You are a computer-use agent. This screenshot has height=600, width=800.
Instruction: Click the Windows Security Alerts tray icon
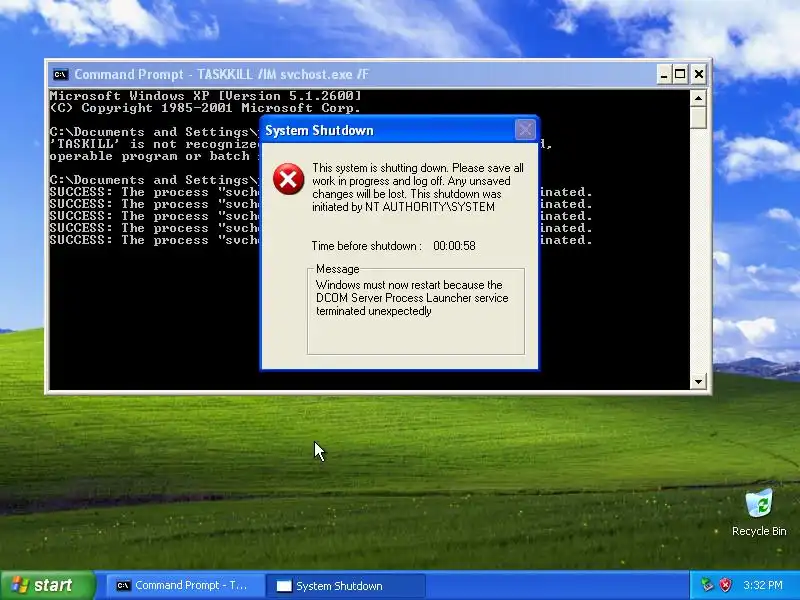tap(726, 585)
